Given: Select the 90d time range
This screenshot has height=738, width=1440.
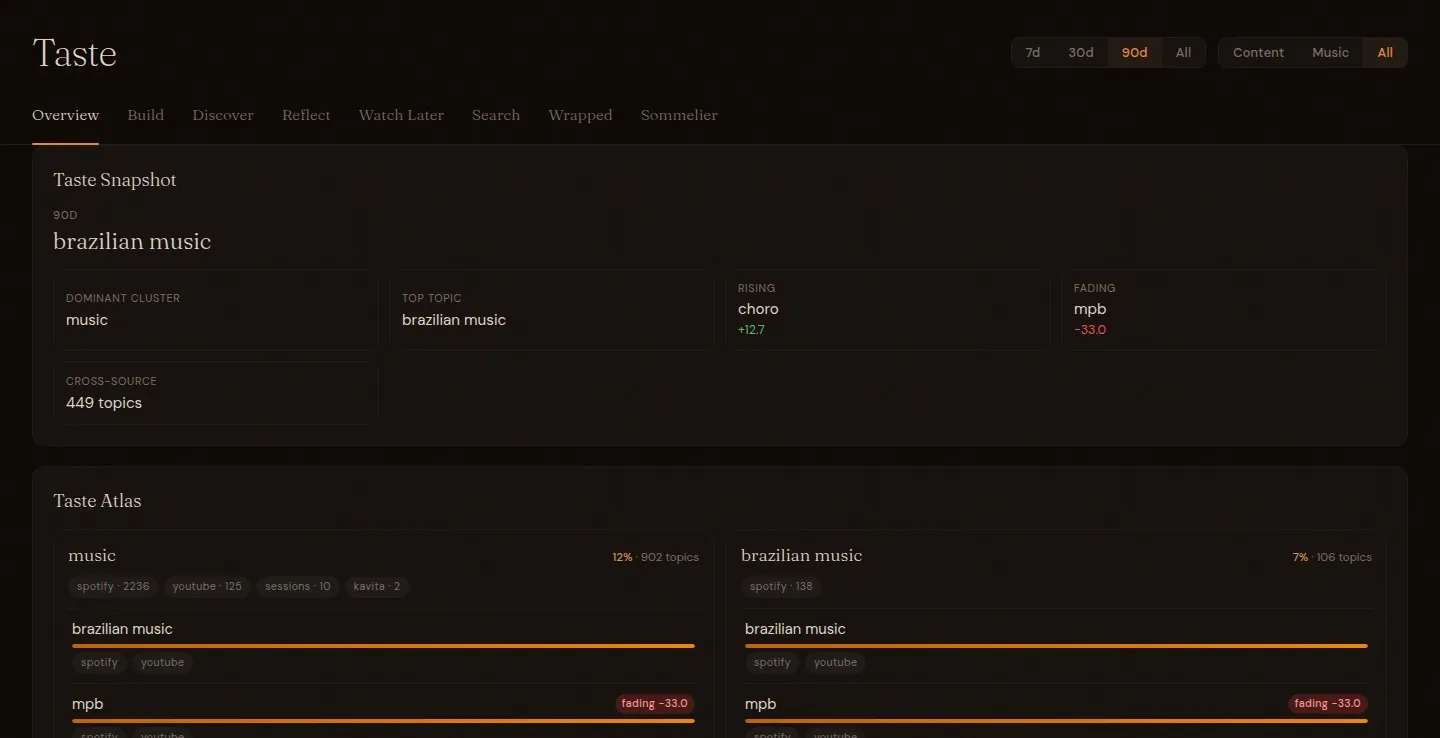Looking at the screenshot, I should [1135, 52].
